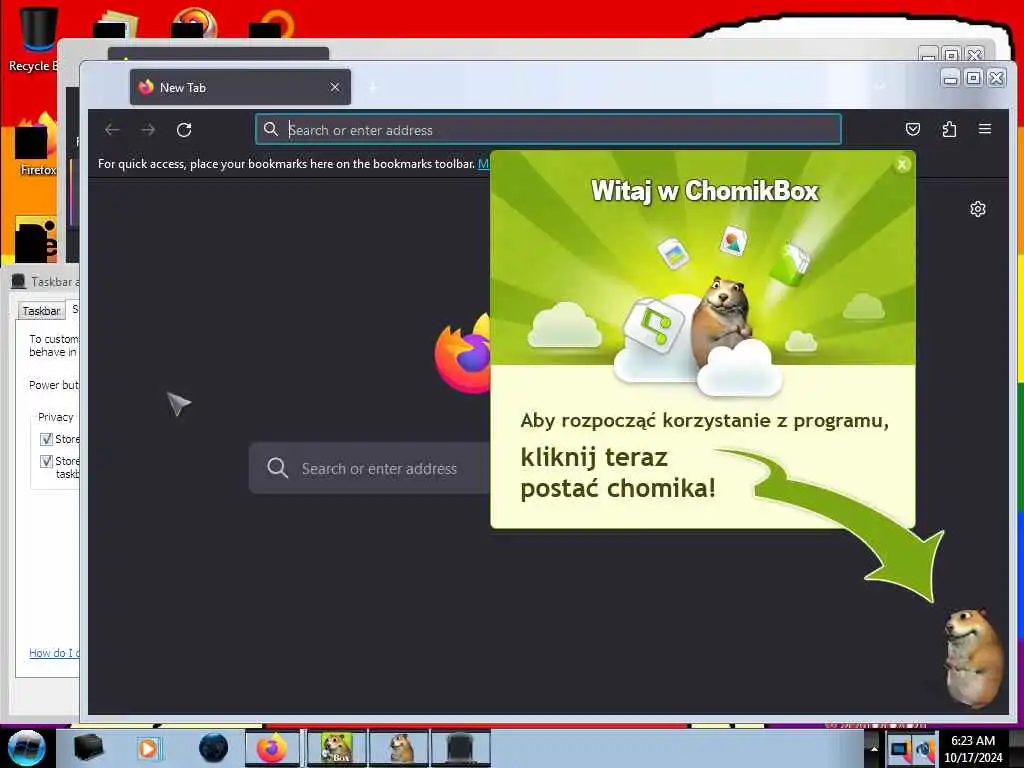
Task: Click the Firefox logo on new tab page
Action: 462,353
